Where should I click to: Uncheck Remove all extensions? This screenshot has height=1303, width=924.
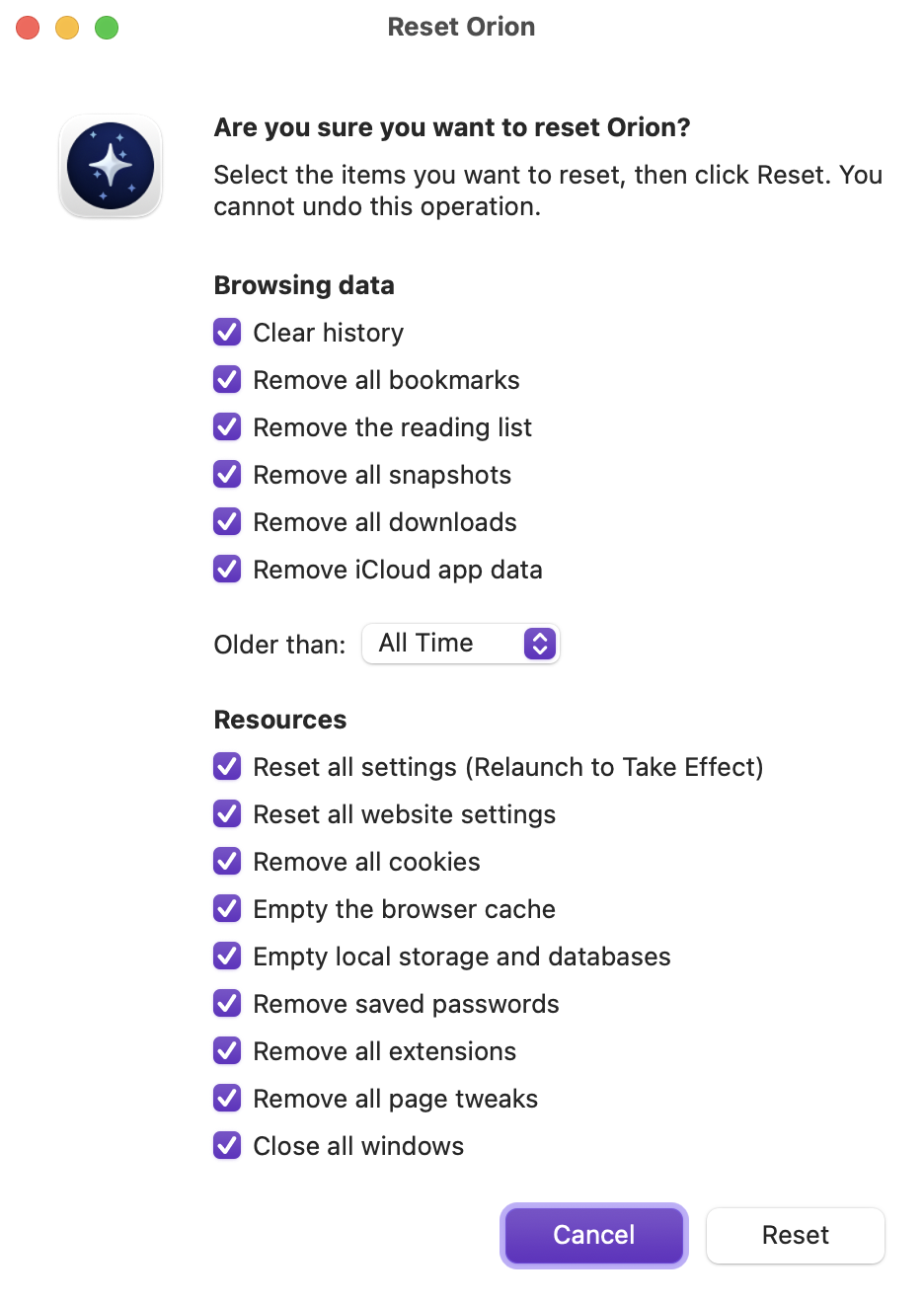(x=227, y=1051)
